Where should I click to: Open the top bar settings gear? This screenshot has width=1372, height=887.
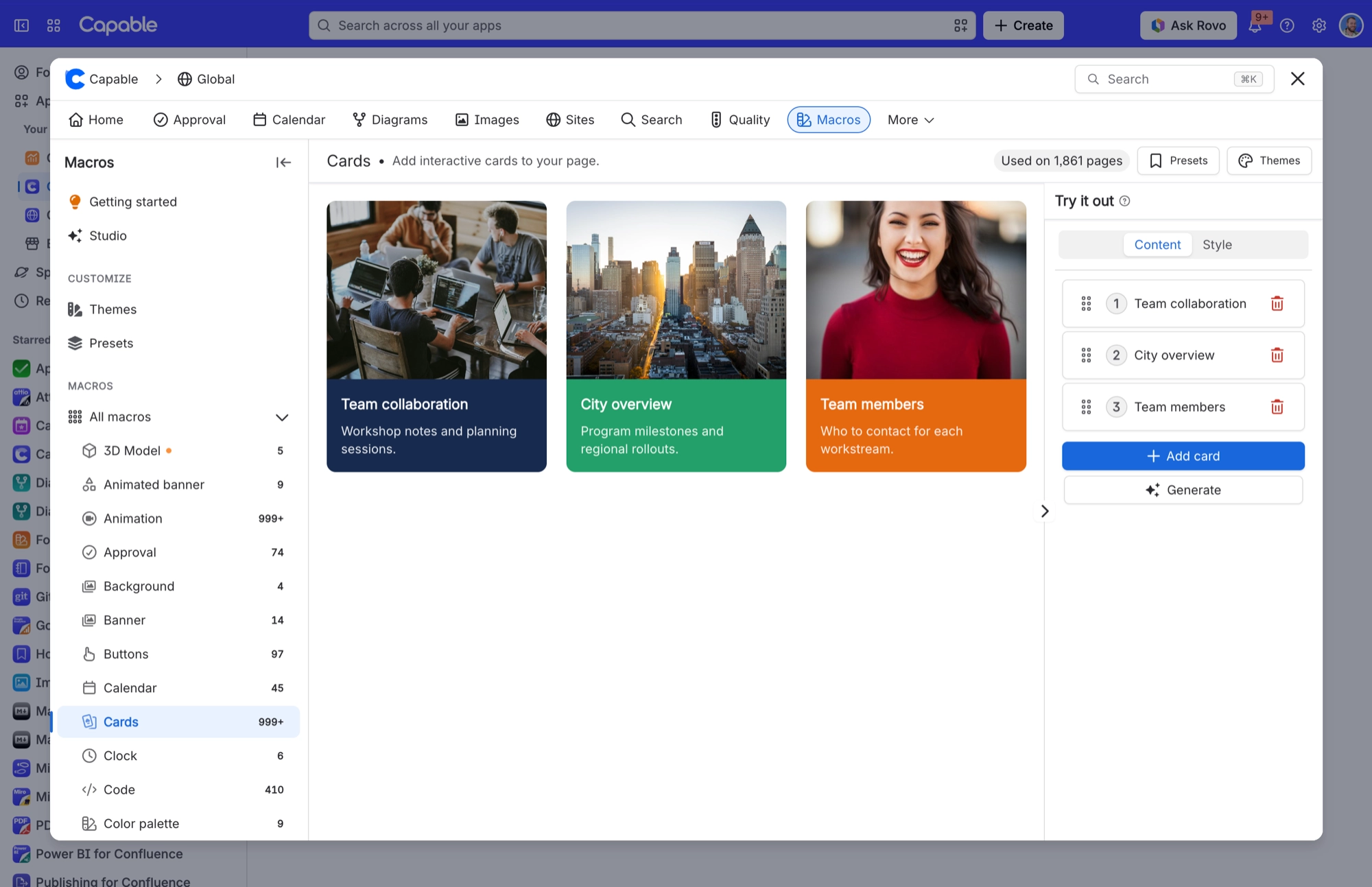1318,25
